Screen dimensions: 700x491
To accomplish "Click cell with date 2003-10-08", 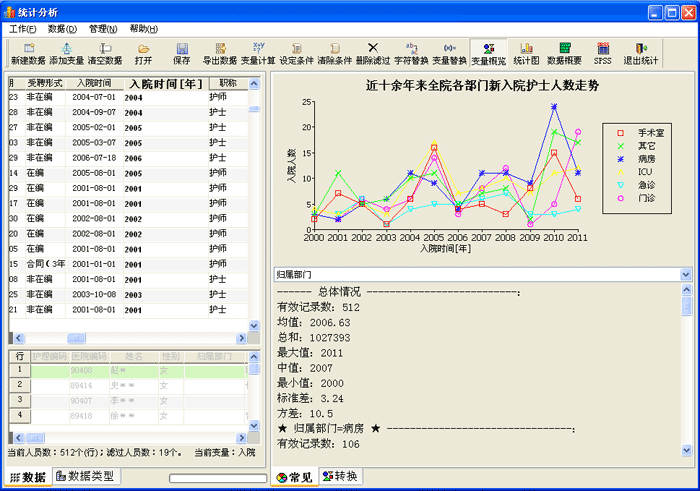I will (x=94, y=294).
